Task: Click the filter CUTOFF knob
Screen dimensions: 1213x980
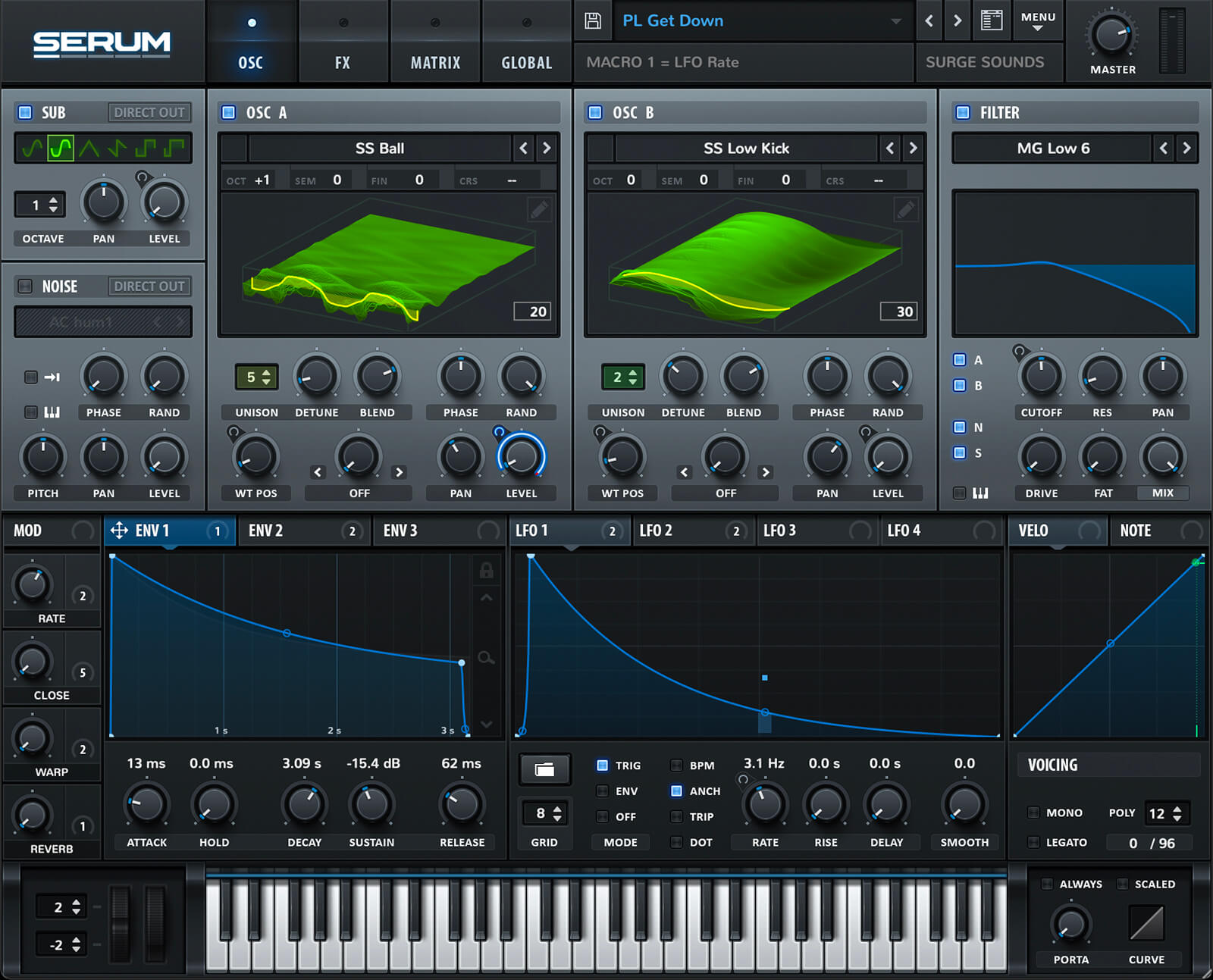Action: coord(1041,375)
